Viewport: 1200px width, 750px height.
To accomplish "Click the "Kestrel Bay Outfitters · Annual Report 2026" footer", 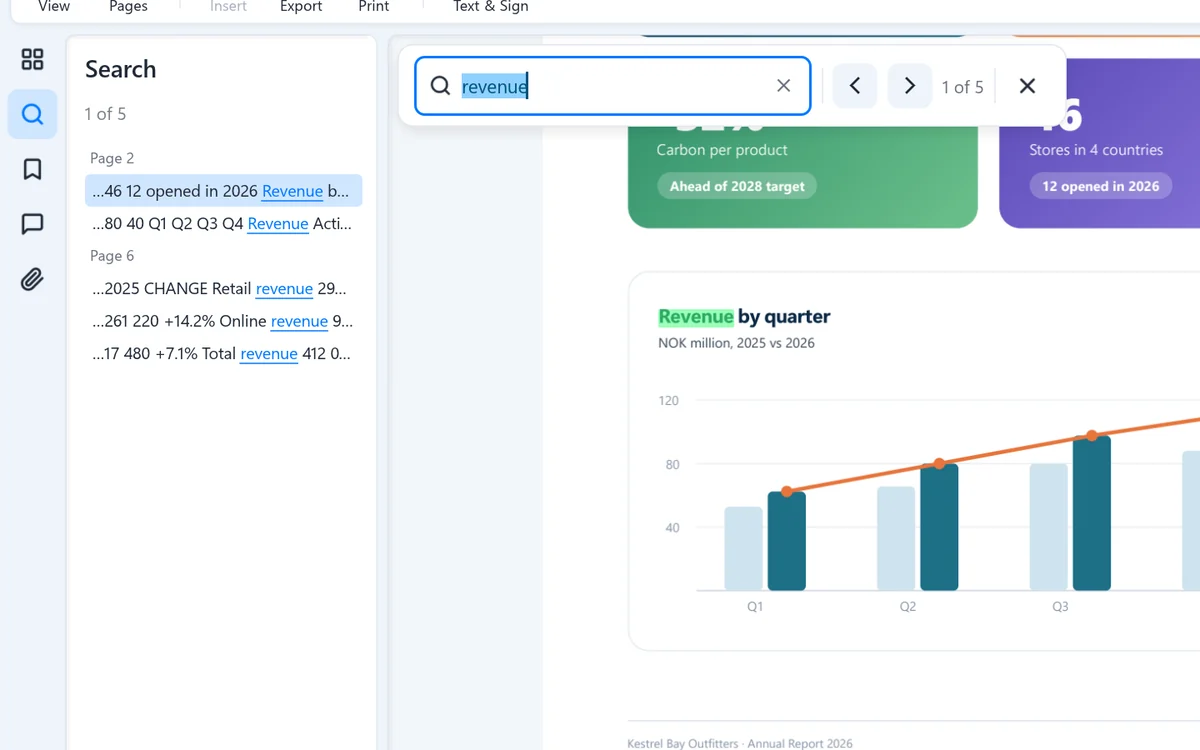I will pyautogui.click(x=740, y=743).
